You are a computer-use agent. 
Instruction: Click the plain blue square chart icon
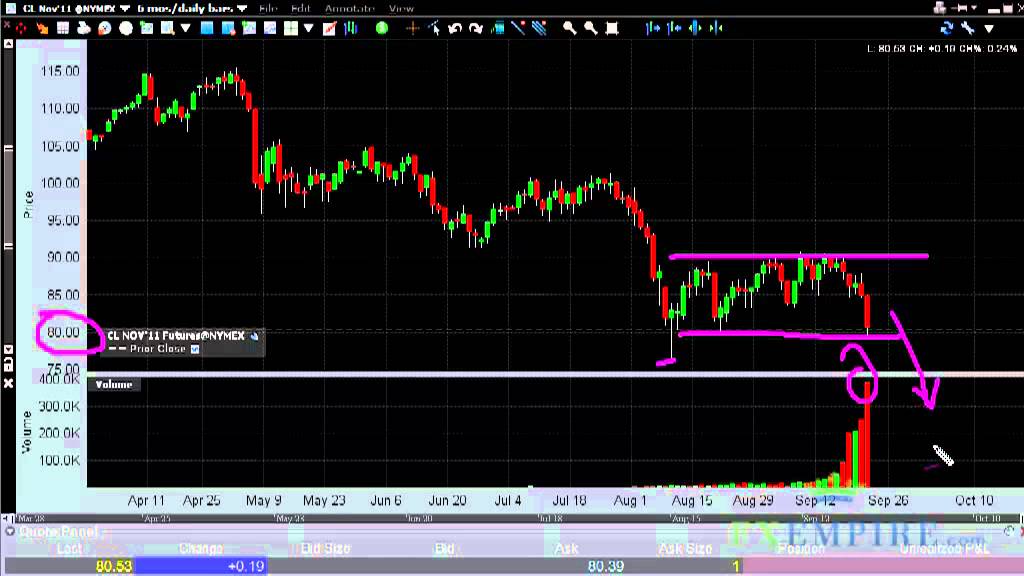tap(207, 28)
